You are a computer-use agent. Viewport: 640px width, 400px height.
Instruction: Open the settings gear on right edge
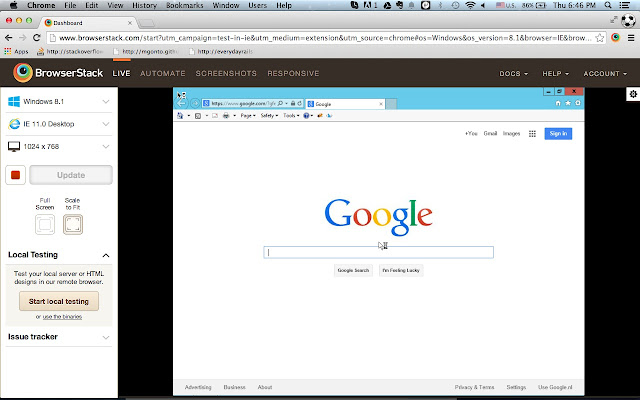(633, 94)
